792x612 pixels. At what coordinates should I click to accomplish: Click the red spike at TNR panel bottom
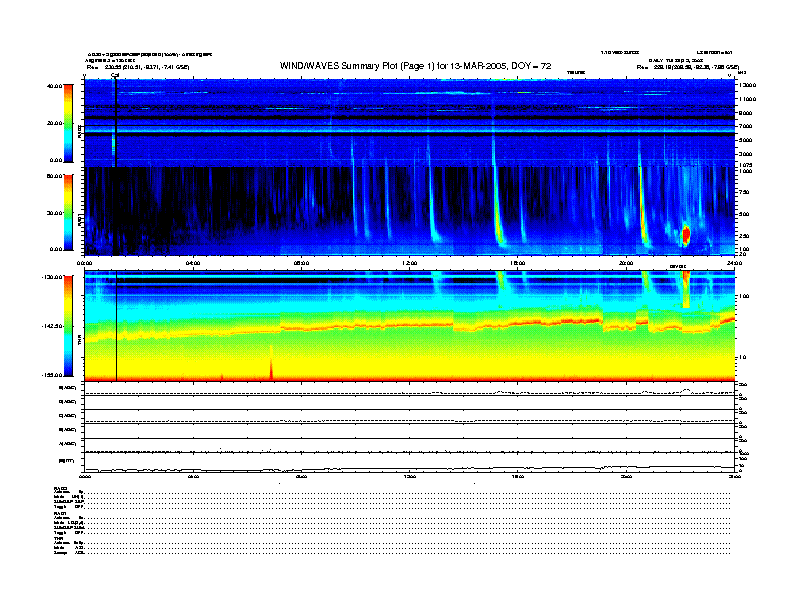(271, 366)
